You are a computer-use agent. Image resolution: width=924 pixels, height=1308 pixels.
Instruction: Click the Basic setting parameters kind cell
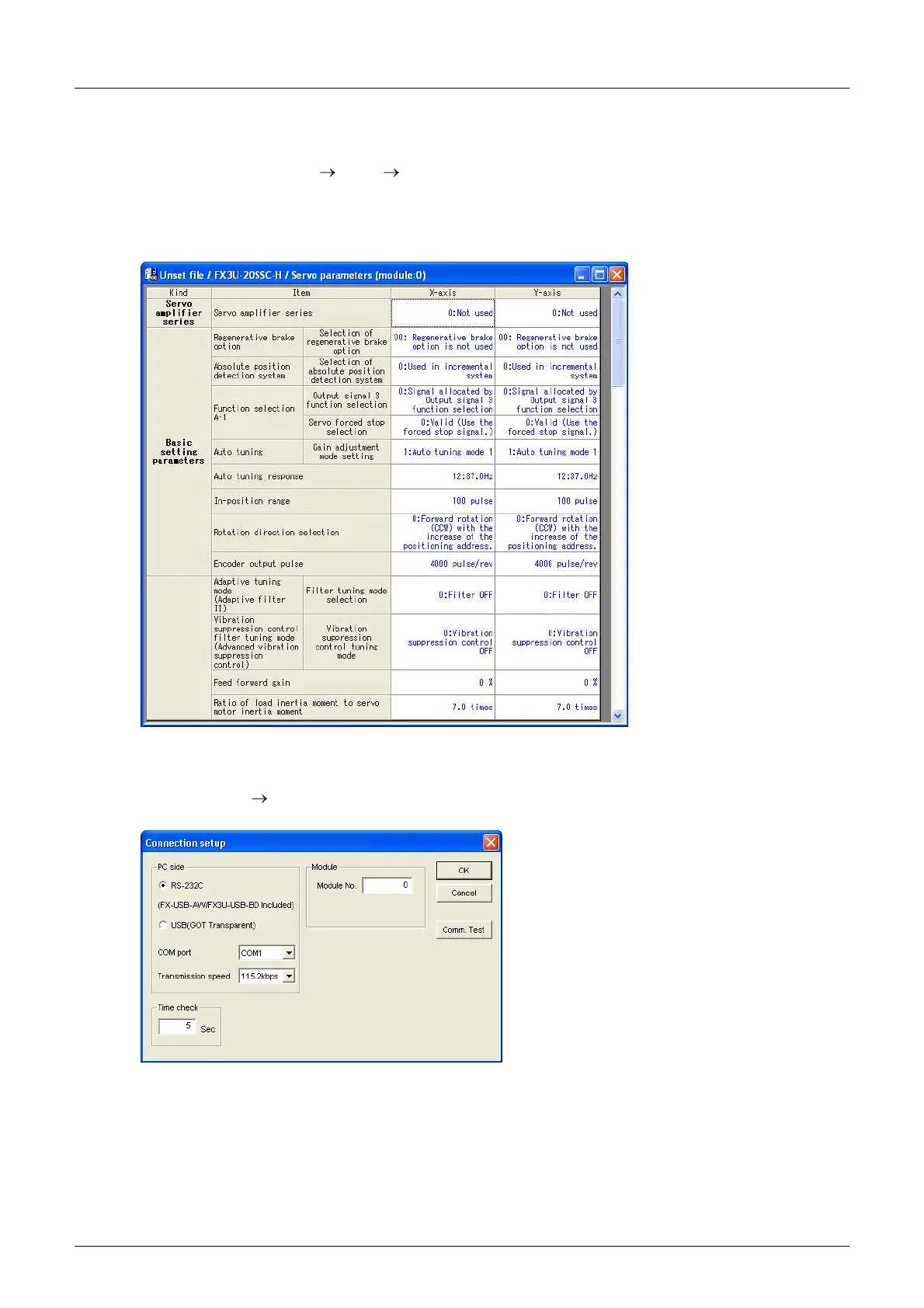(x=179, y=452)
